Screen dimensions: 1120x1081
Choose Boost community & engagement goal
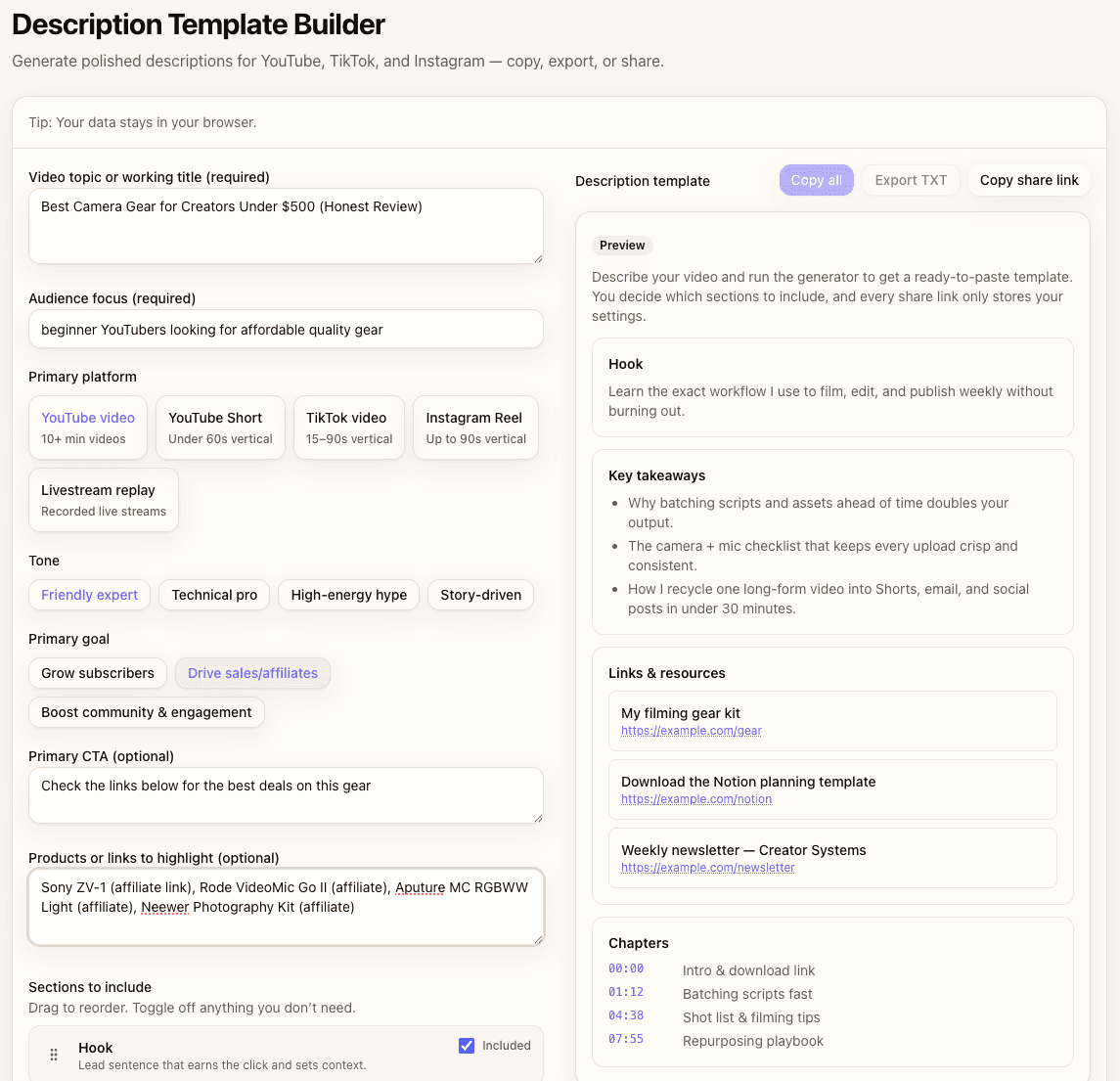pos(146,712)
